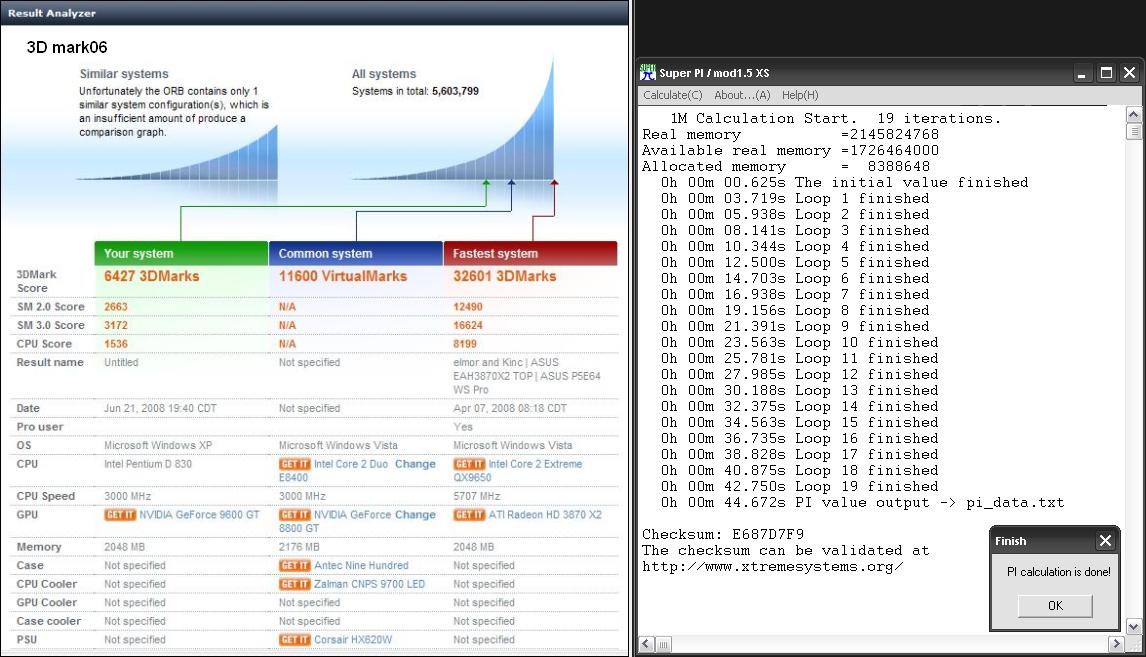This screenshot has width=1146, height=657.
Task: Minimize the Super PI window
Action: [1082, 73]
